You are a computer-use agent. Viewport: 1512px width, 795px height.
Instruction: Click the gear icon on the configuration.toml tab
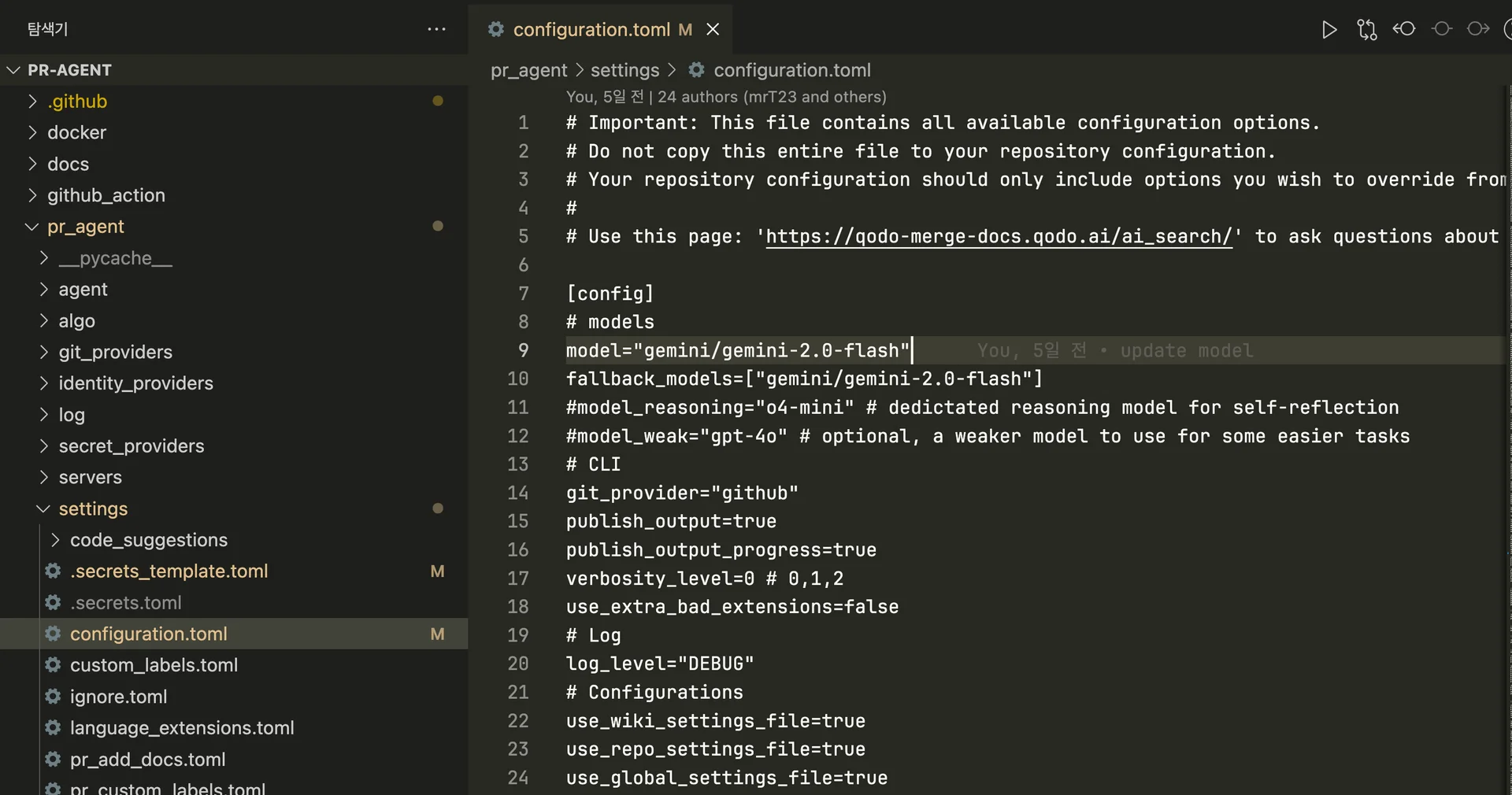click(495, 29)
